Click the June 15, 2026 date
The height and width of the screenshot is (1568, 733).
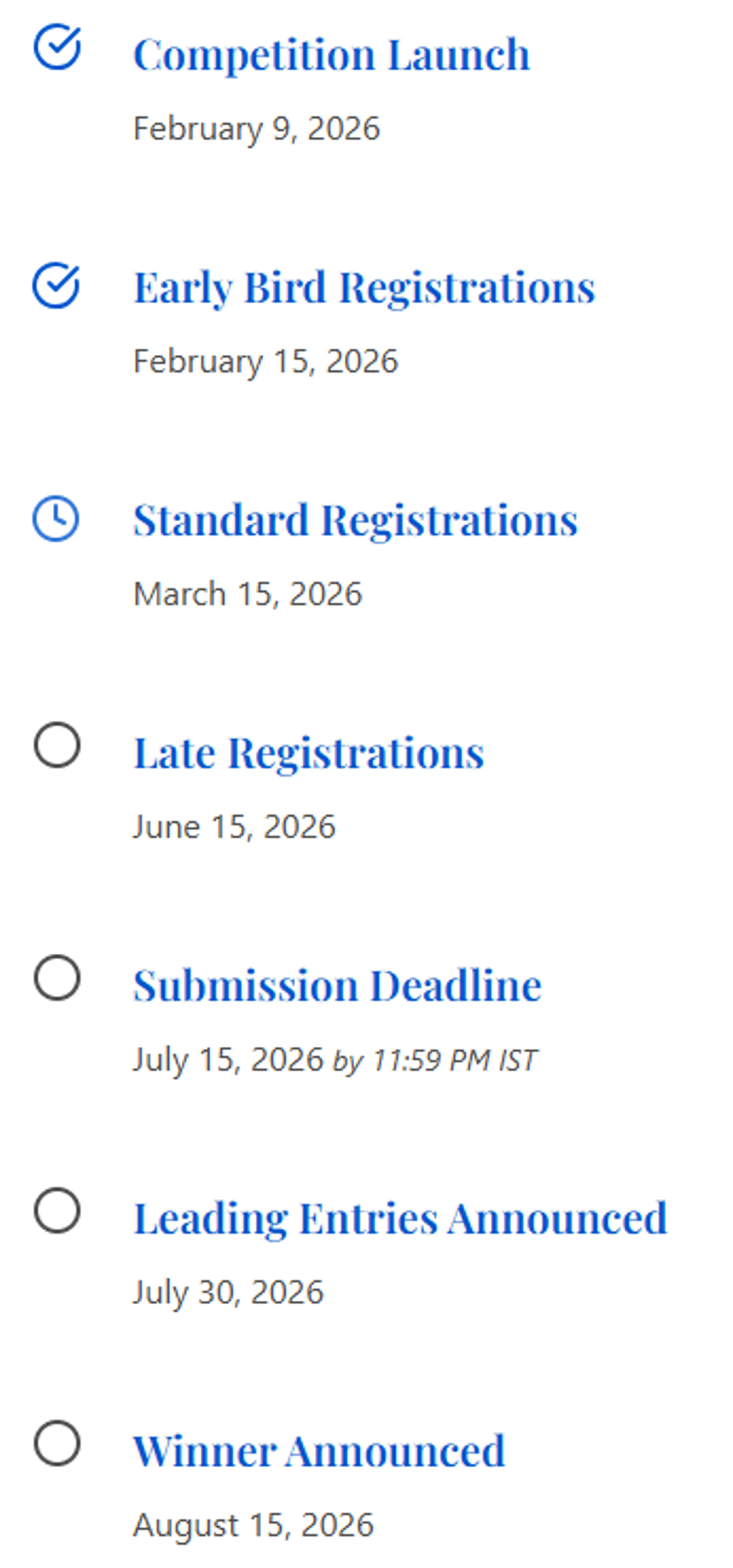click(234, 827)
